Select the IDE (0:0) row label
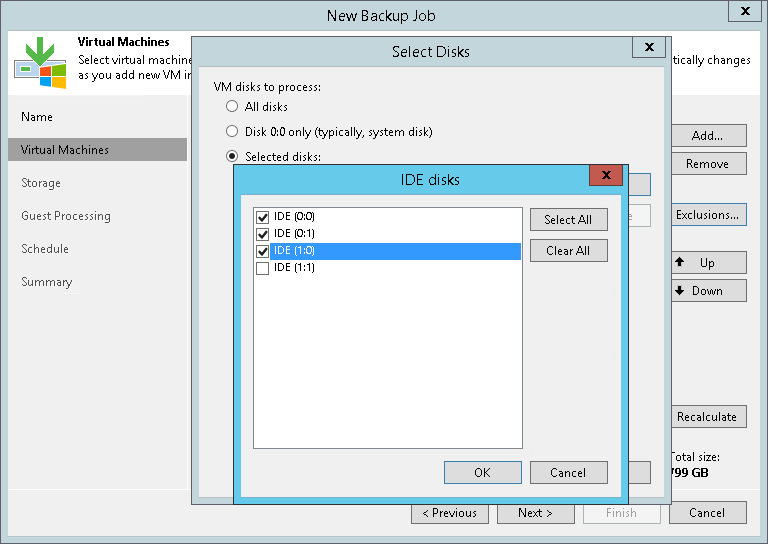The height and width of the screenshot is (544, 768). click(294, 216)
